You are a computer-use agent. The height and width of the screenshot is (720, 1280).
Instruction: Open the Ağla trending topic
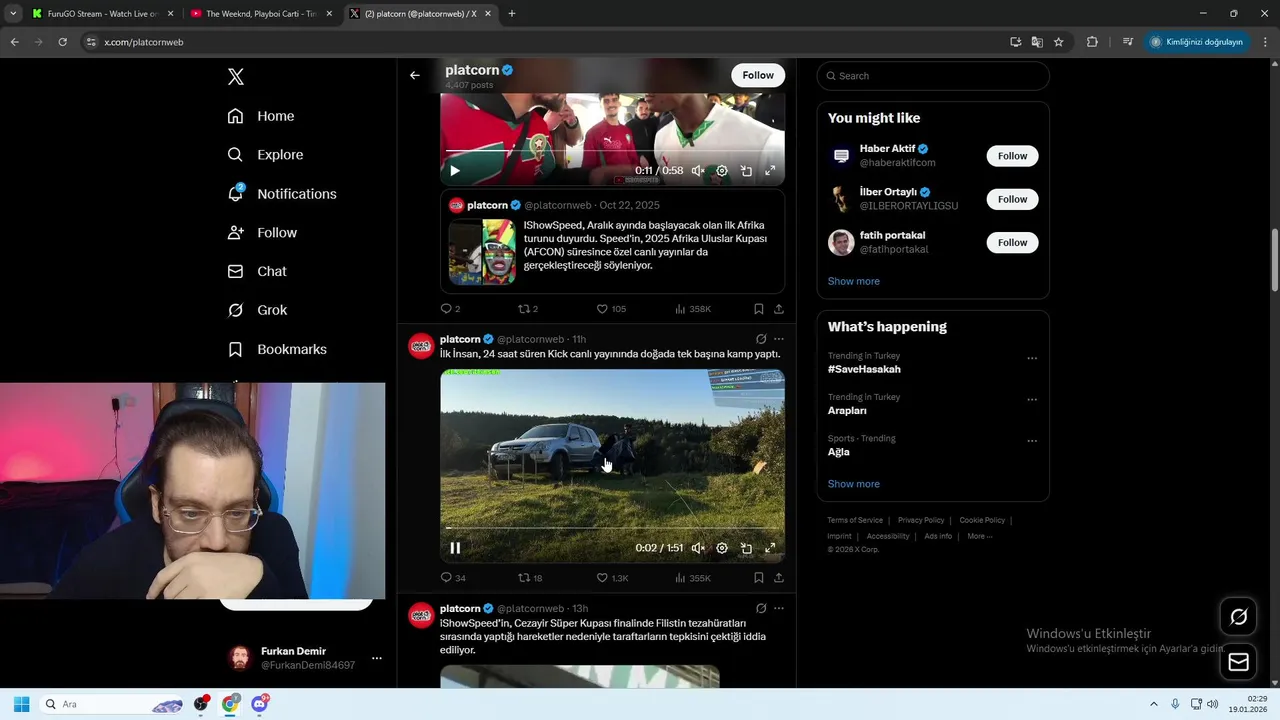coord(839,452)
